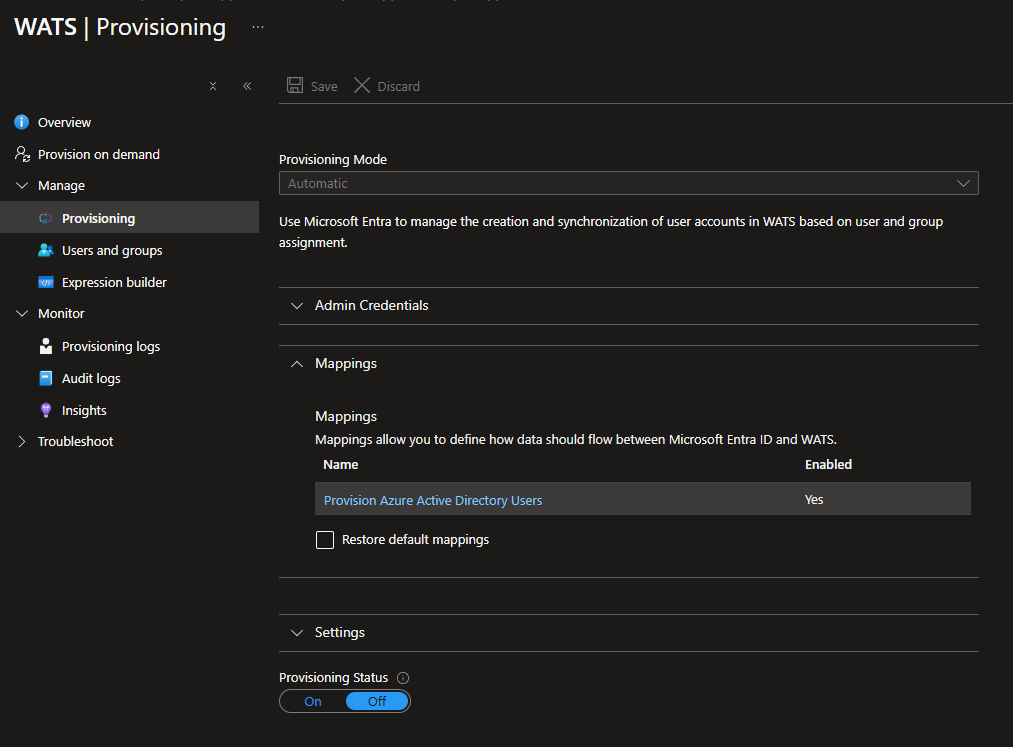Open the ellipsis more options menu

click(258, 27)
